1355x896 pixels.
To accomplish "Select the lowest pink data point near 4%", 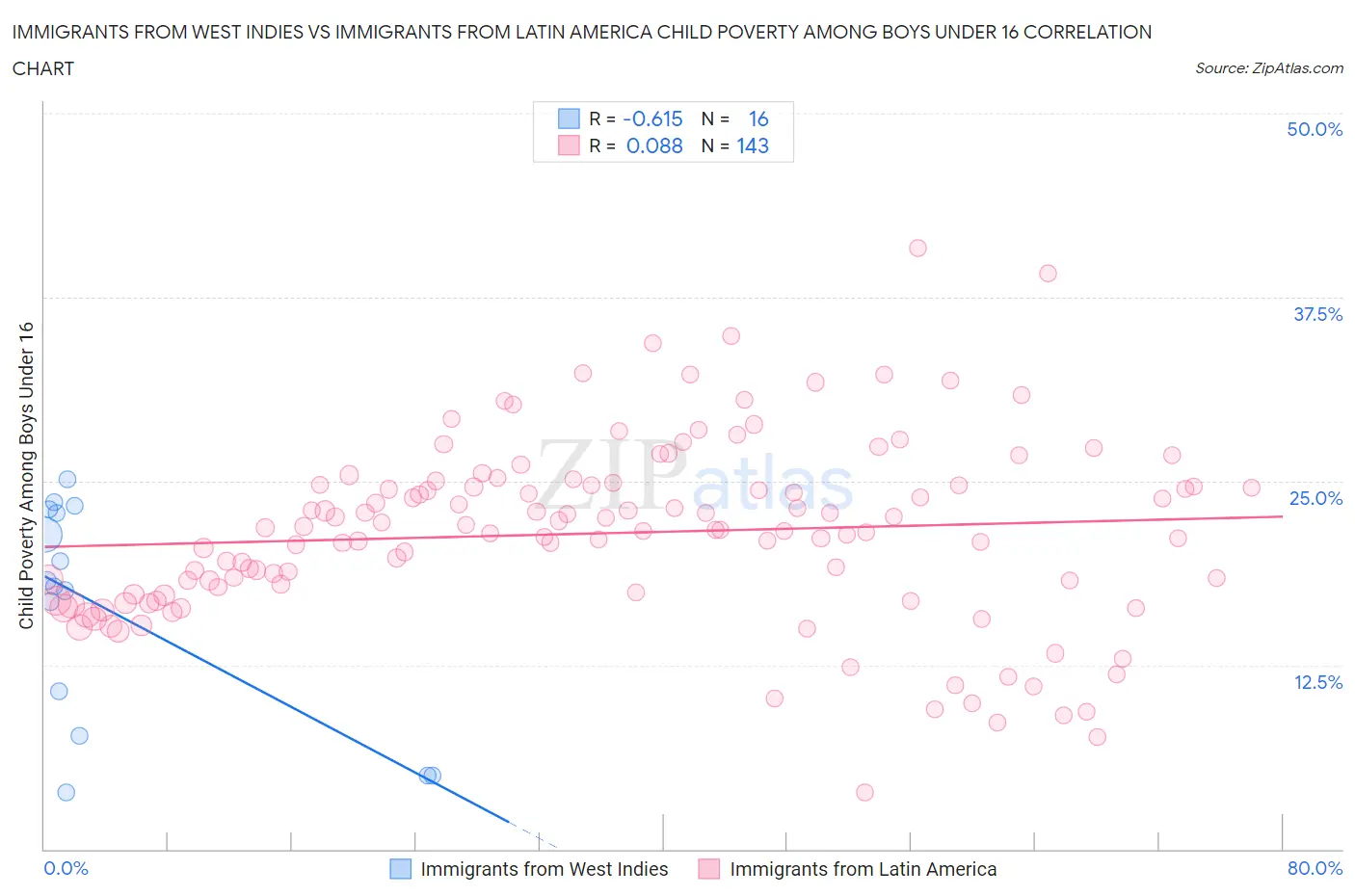I will point(864,792).
